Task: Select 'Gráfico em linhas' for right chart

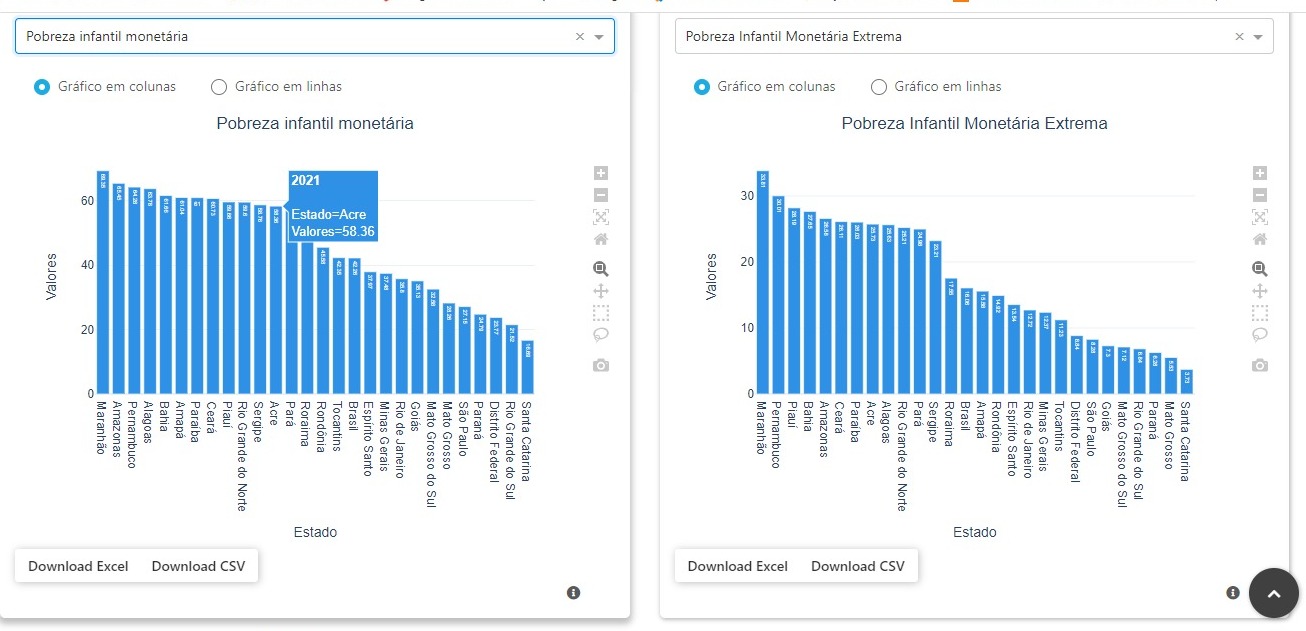Action: pyautogui.click(x=879, y=87)
